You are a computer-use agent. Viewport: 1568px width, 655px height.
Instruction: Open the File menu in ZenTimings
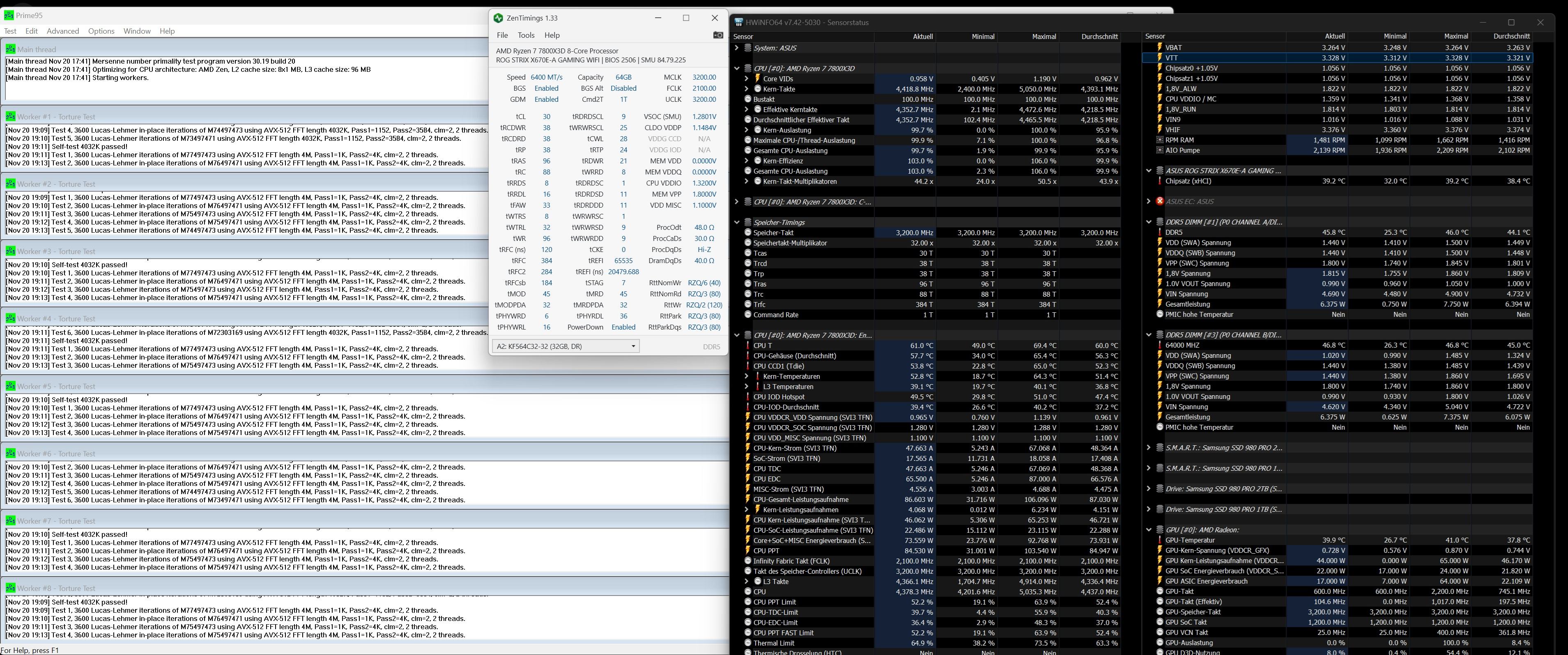point(502,35)
